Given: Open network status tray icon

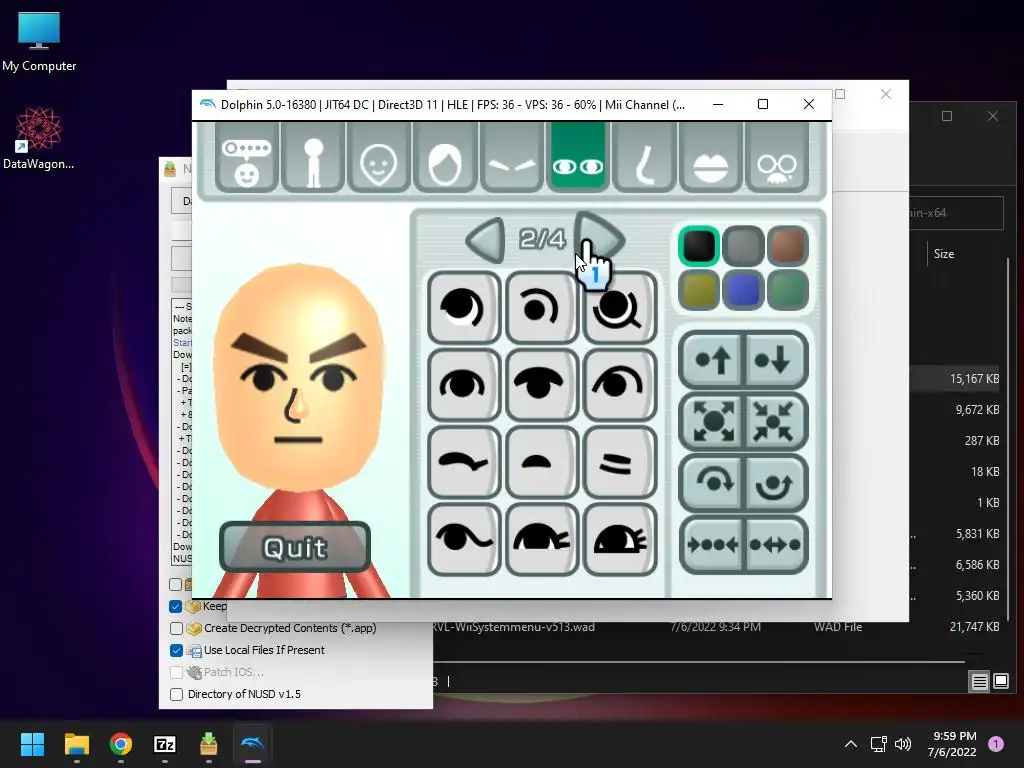Looking at the screenshot, I should 878,744.
